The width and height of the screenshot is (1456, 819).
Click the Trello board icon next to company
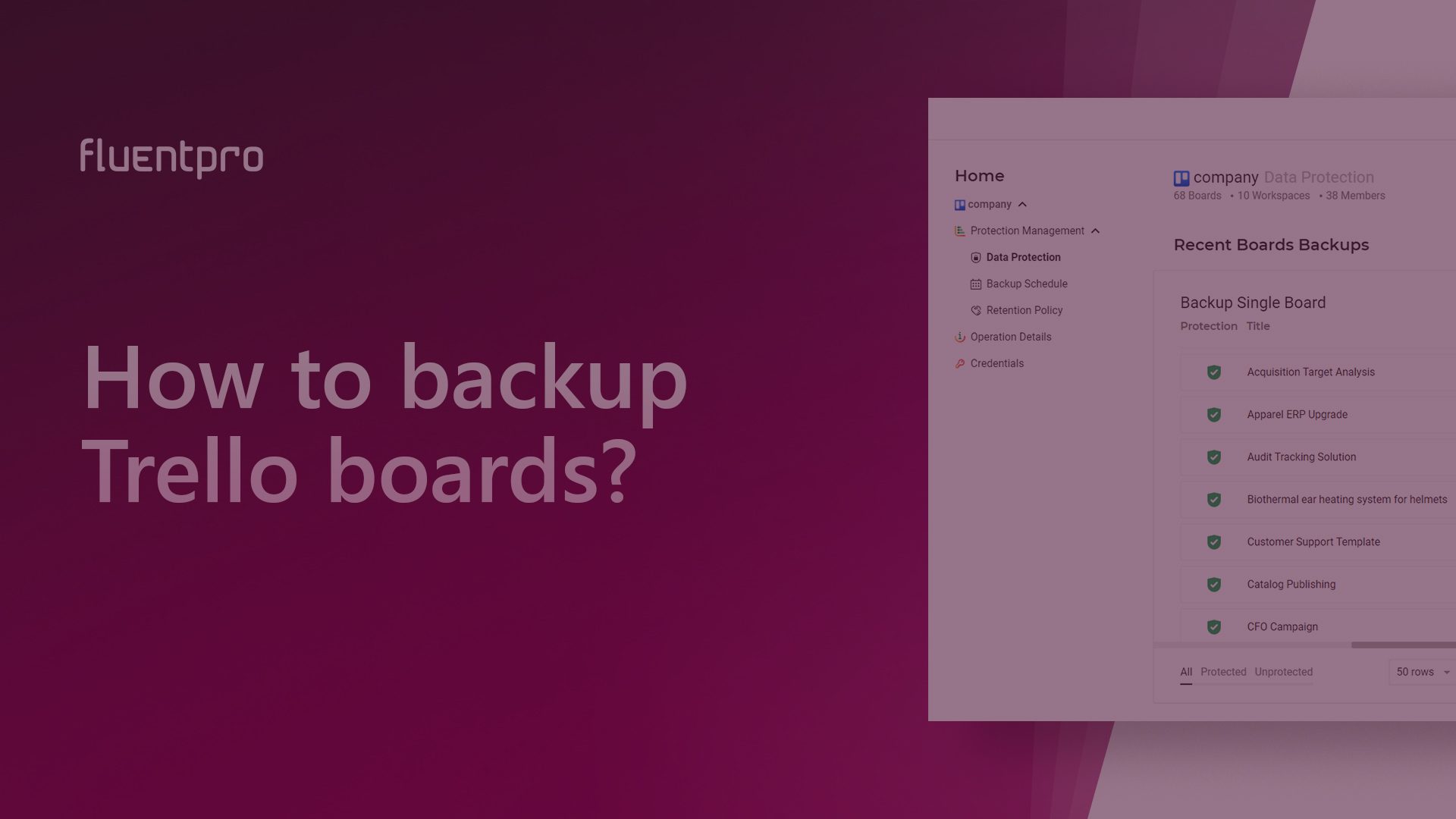(959, 205)
